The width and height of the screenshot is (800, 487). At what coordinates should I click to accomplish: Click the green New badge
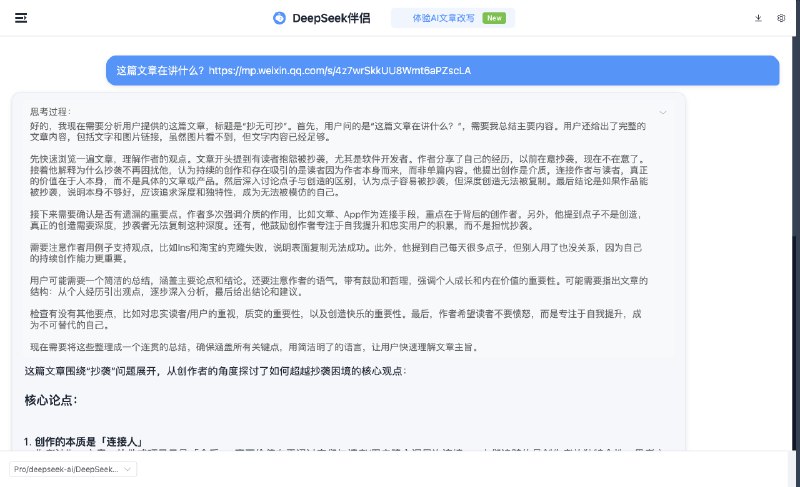click(x=494, y=18)
